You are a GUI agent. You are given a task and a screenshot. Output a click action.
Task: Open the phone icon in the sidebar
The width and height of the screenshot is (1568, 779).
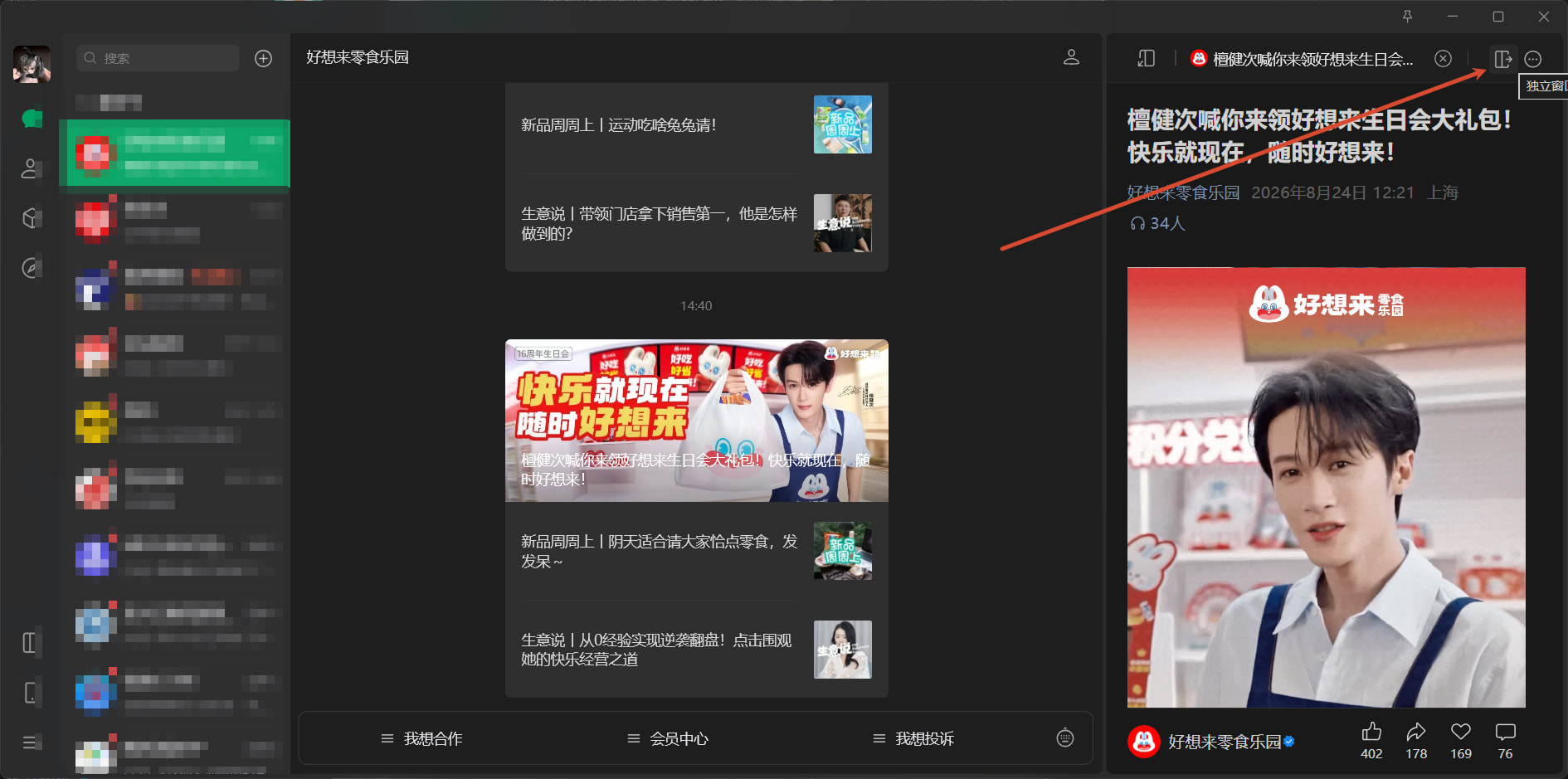[x=31, y=693]
